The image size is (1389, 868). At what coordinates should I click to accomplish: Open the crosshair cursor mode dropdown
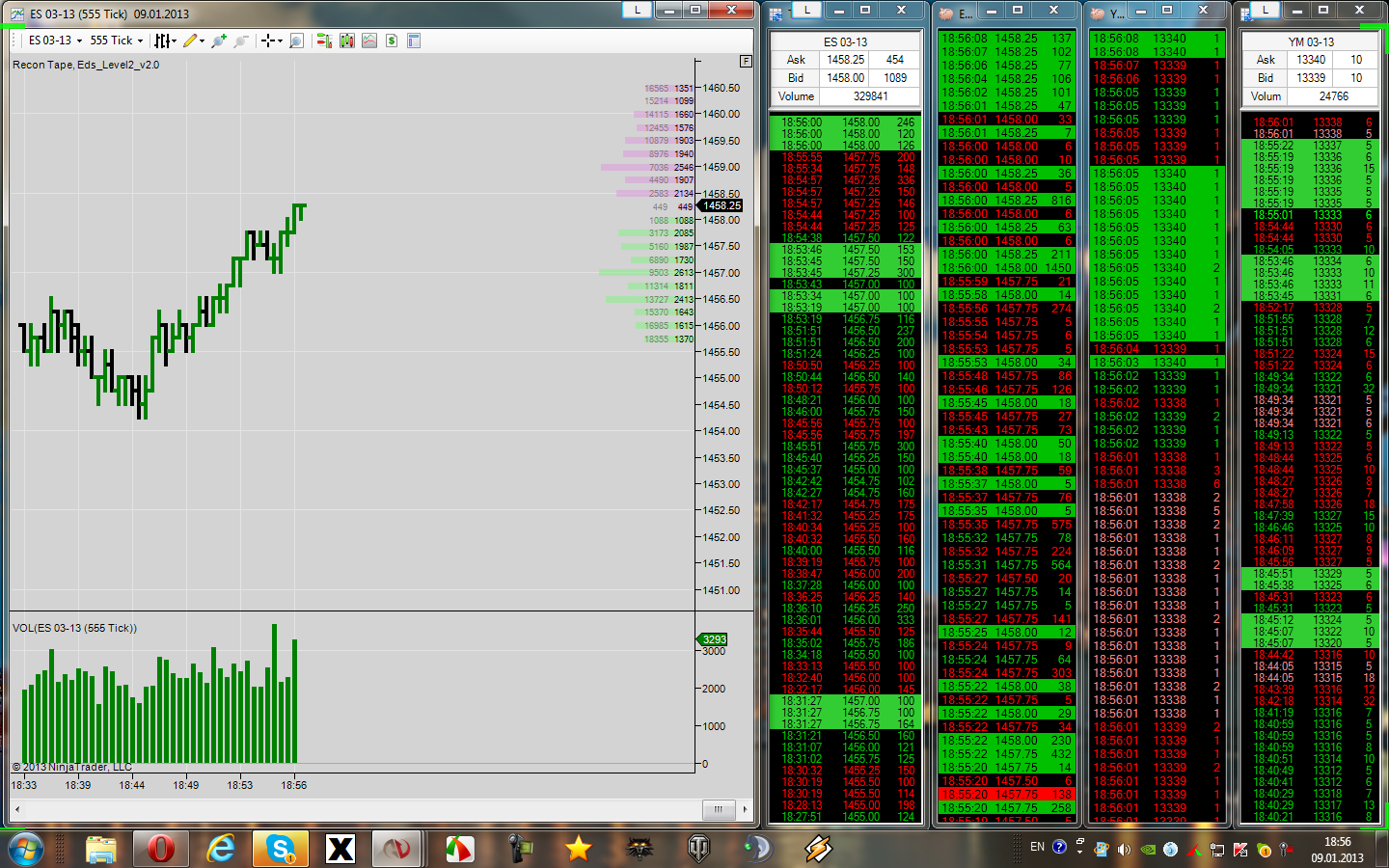pos(272,41)
